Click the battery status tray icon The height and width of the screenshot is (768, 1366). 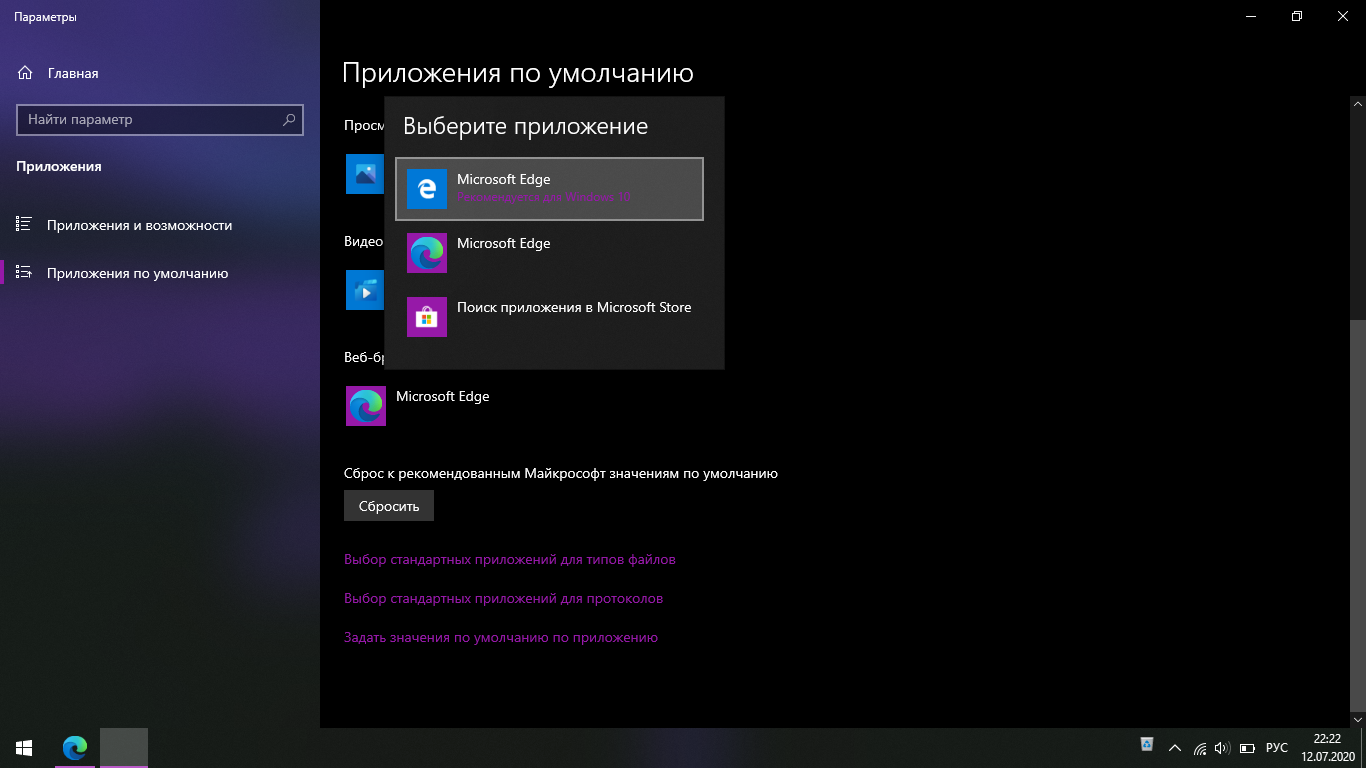tap(1247, 748)
